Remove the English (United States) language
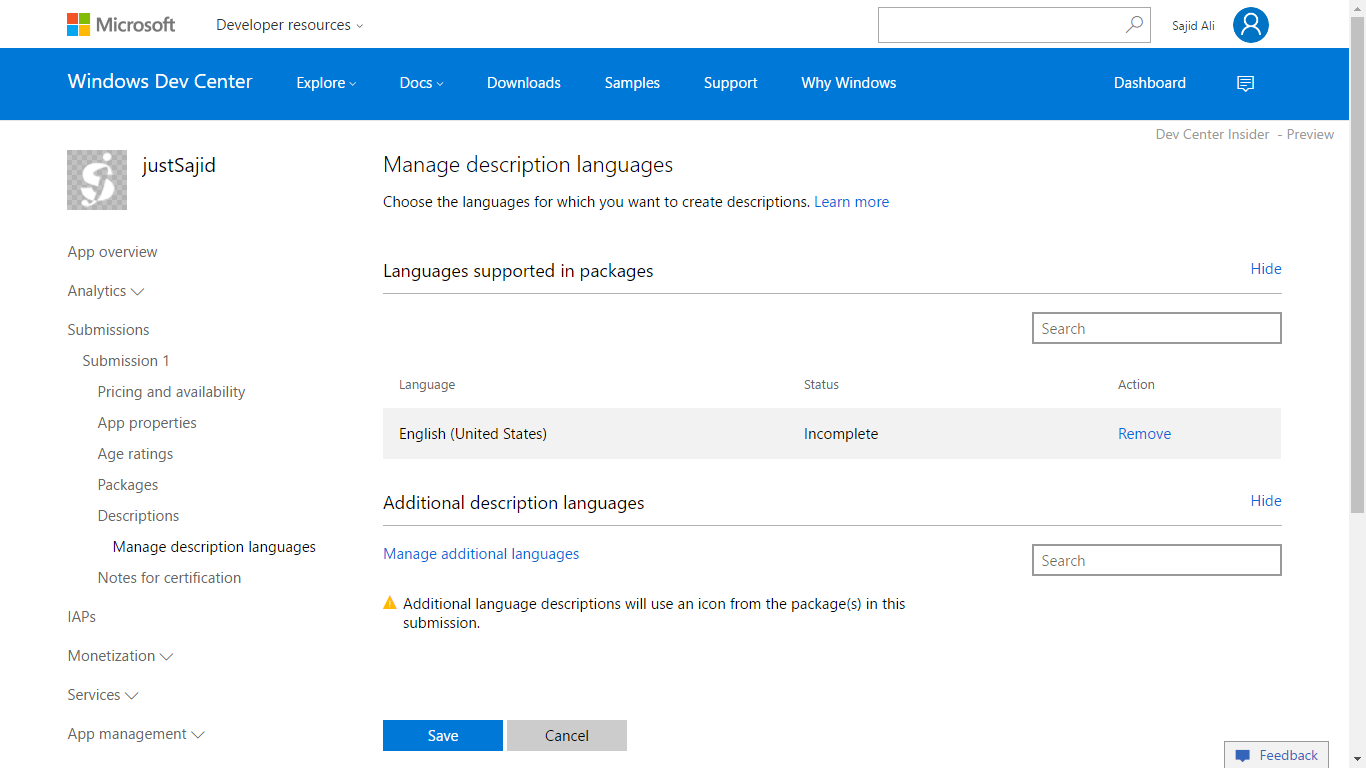The height and width of the screenshot is (768, 1366). (x=1144, y=434)
